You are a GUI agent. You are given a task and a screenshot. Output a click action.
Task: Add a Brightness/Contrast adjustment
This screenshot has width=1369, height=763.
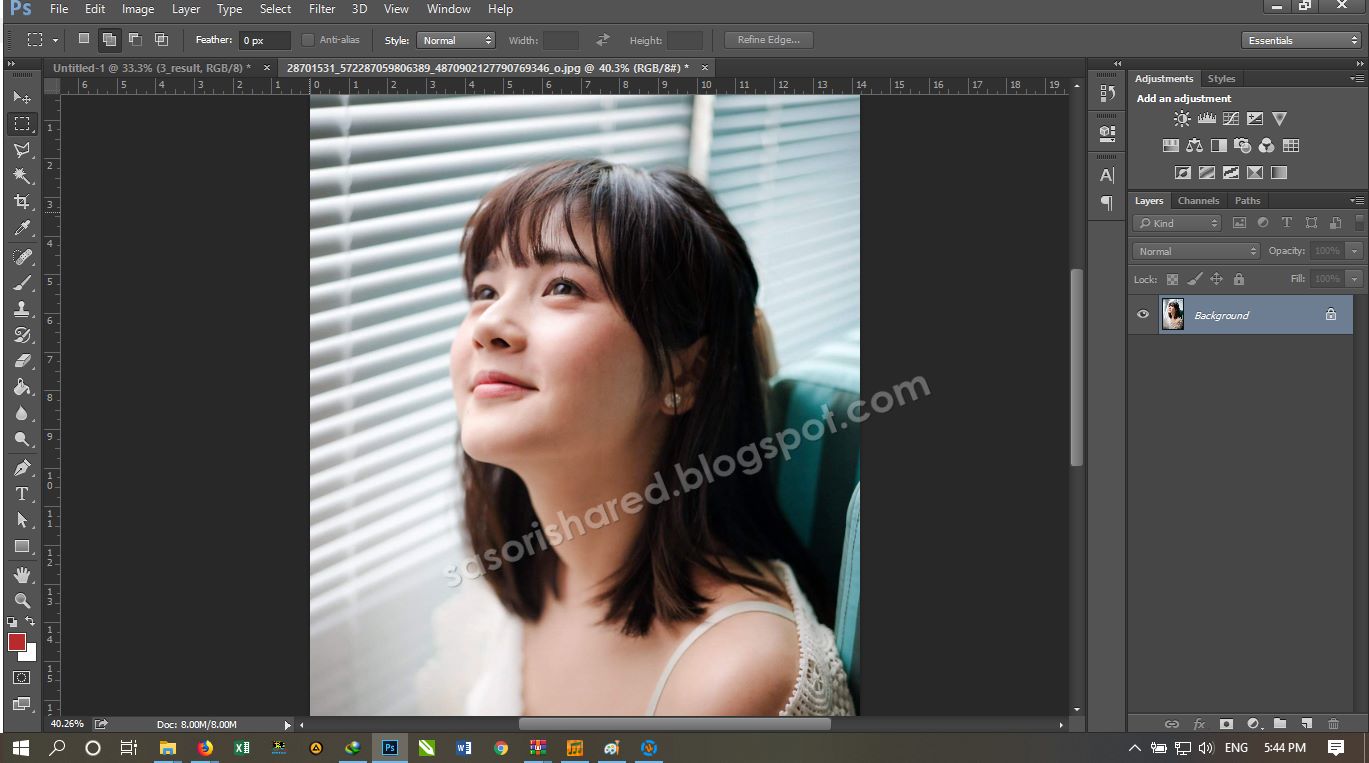point(1183,119)
